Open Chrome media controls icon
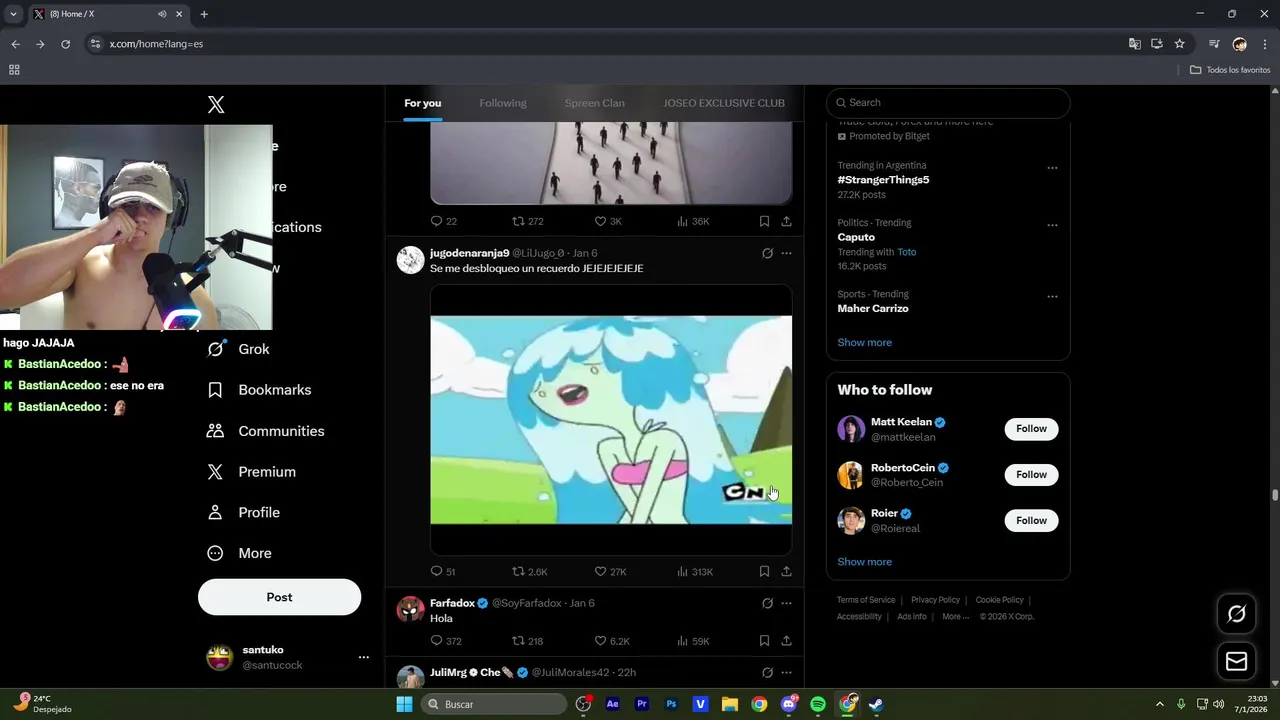 pyautogui.click(x=1213, y=44)
